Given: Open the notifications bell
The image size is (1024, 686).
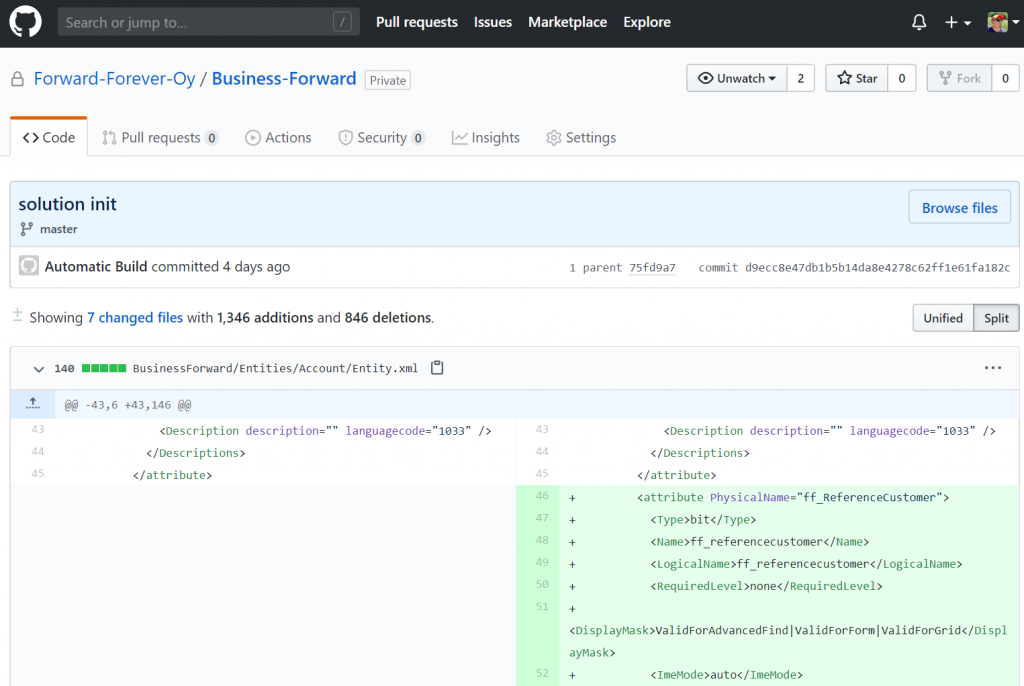Looking at the screenshot, I should tap(919, 22).
